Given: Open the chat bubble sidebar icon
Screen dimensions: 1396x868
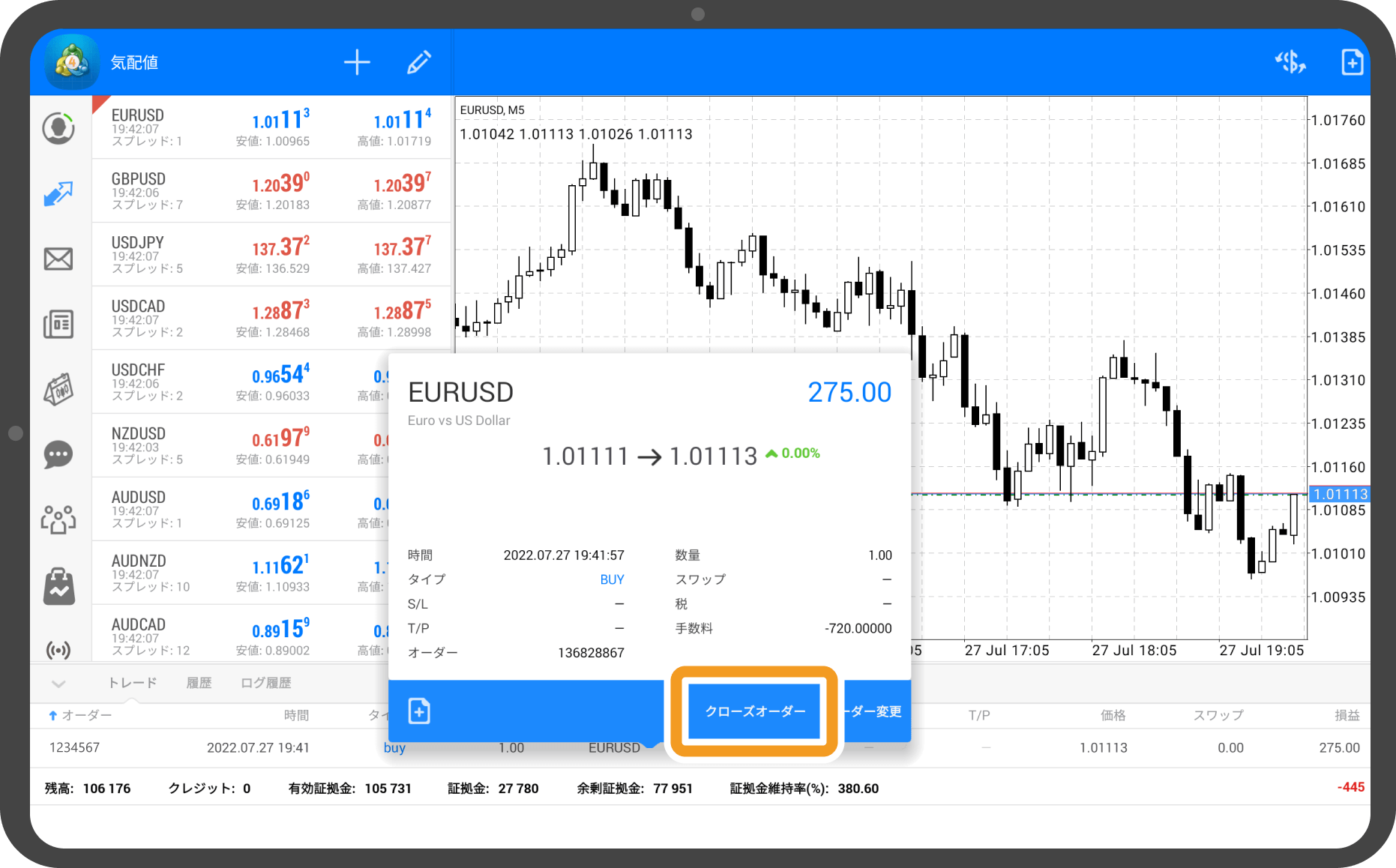Looking at the screenshot, I should pyautogui.click(x=58, y=454).
